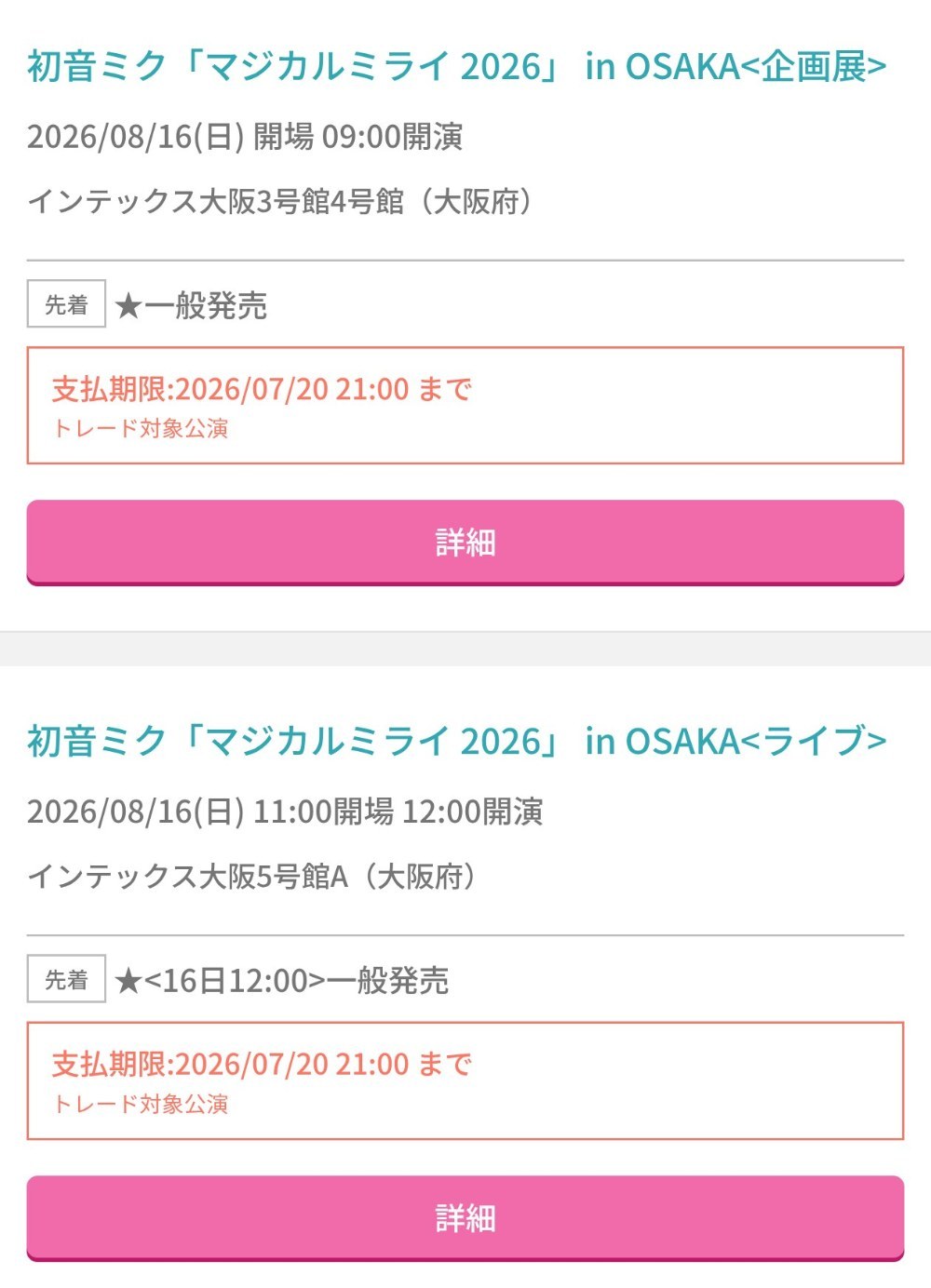The width and height of the screenshot is (931, 1288).
Task: Click the 詳細 button for the ライブ ticket
Action: [465, 1218]
